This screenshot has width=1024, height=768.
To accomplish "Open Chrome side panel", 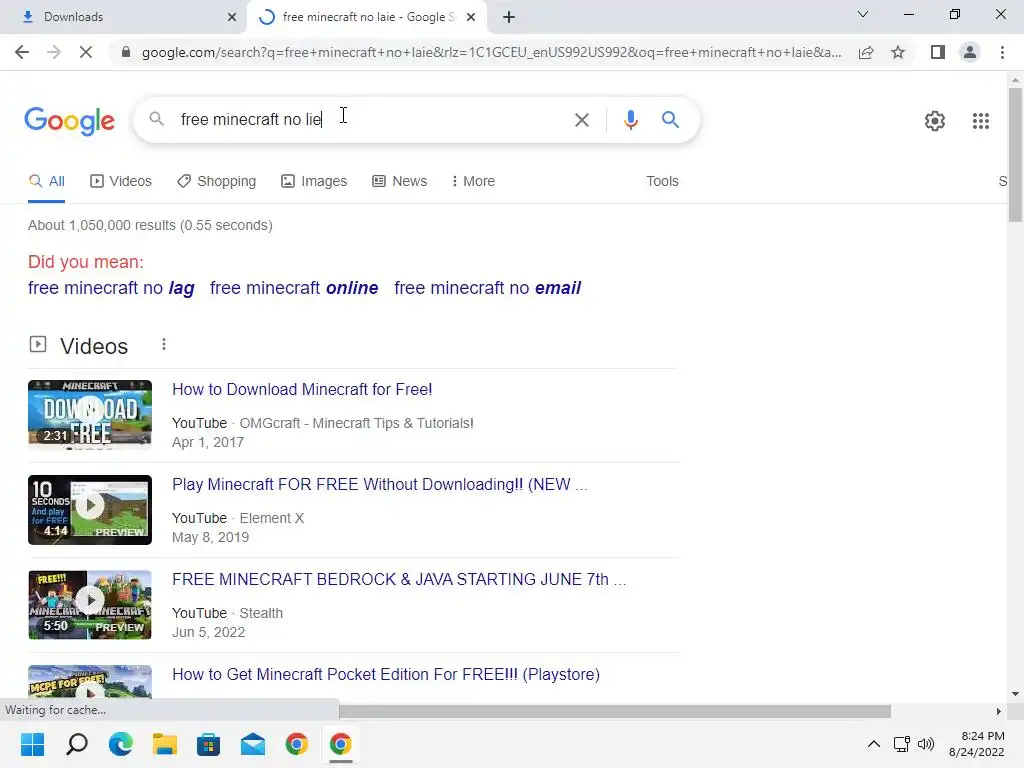I will click(938, 52).
